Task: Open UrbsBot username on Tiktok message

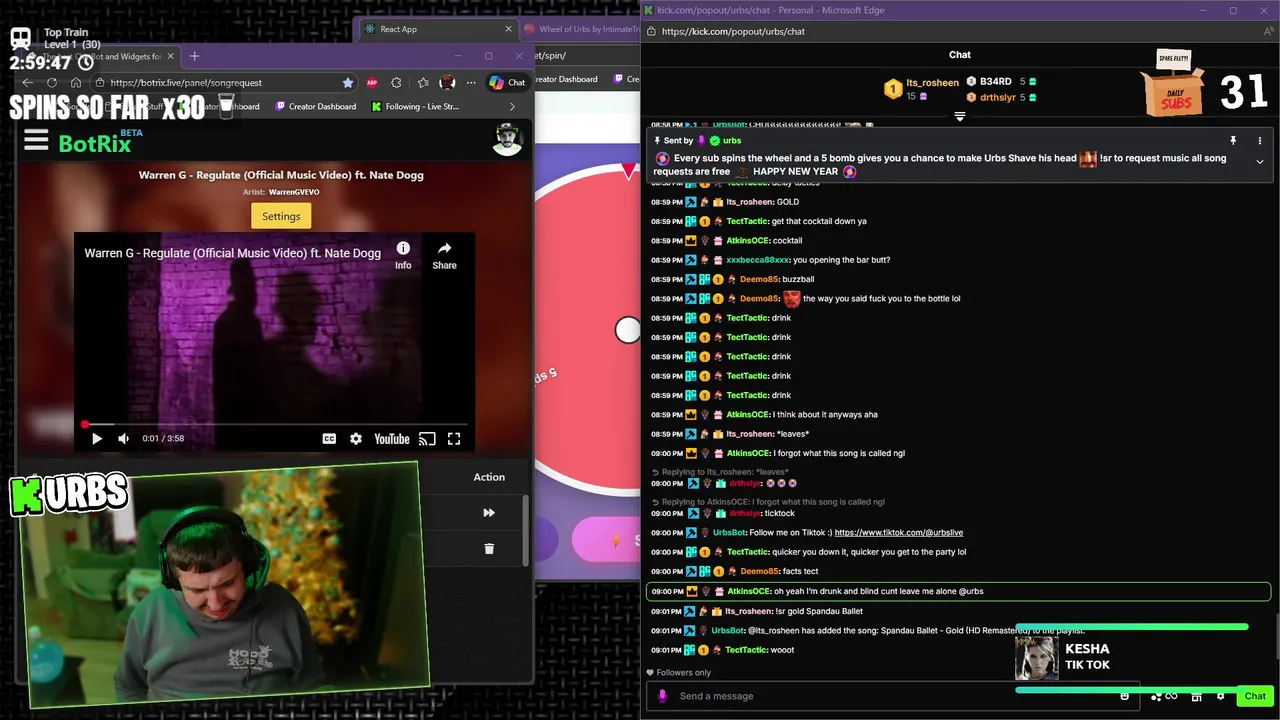Action: pos(728,533)
